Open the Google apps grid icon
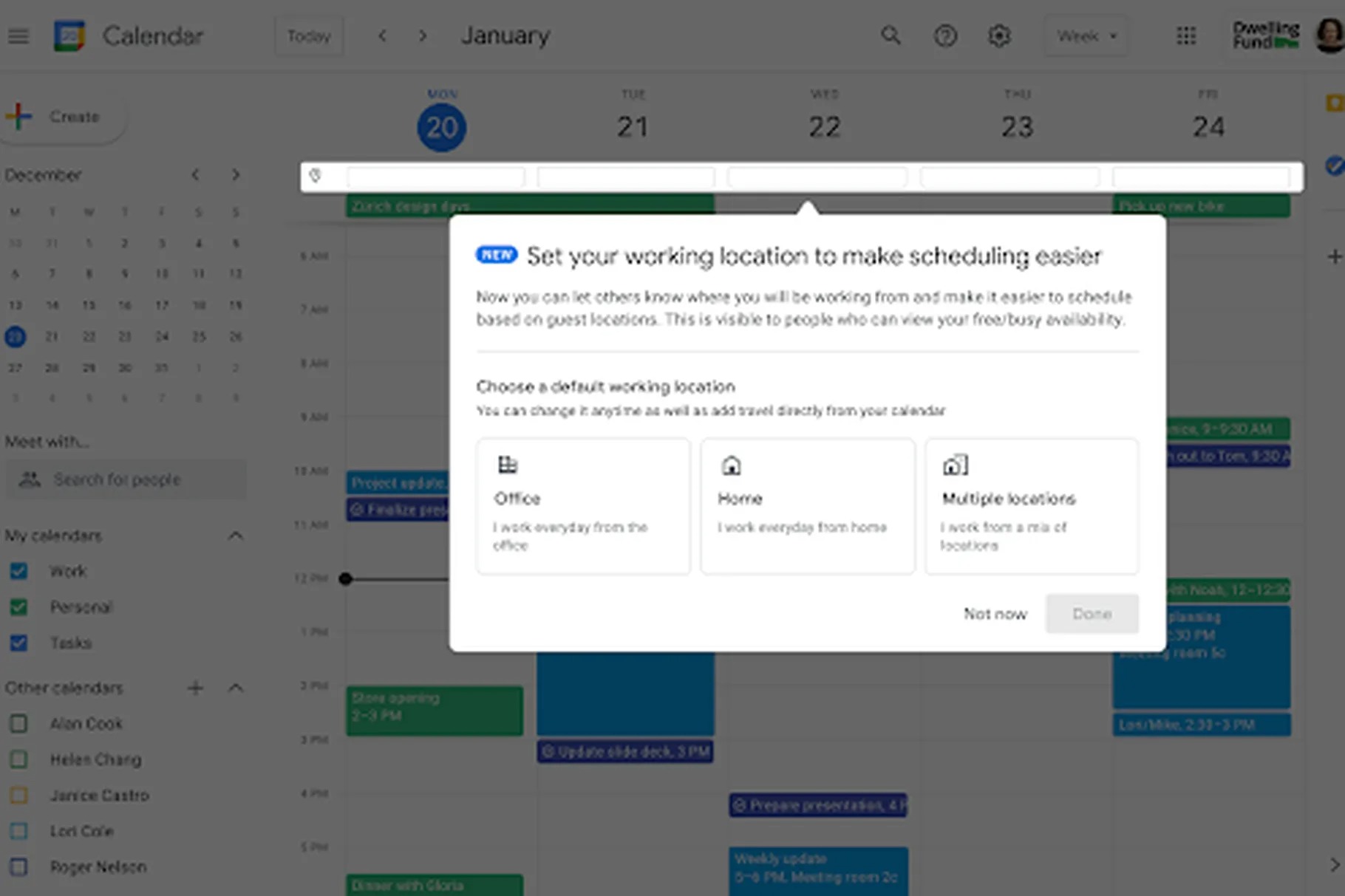Viewport: 1345px width, 896px height. pyautogui.click(x=1186, y=35)
